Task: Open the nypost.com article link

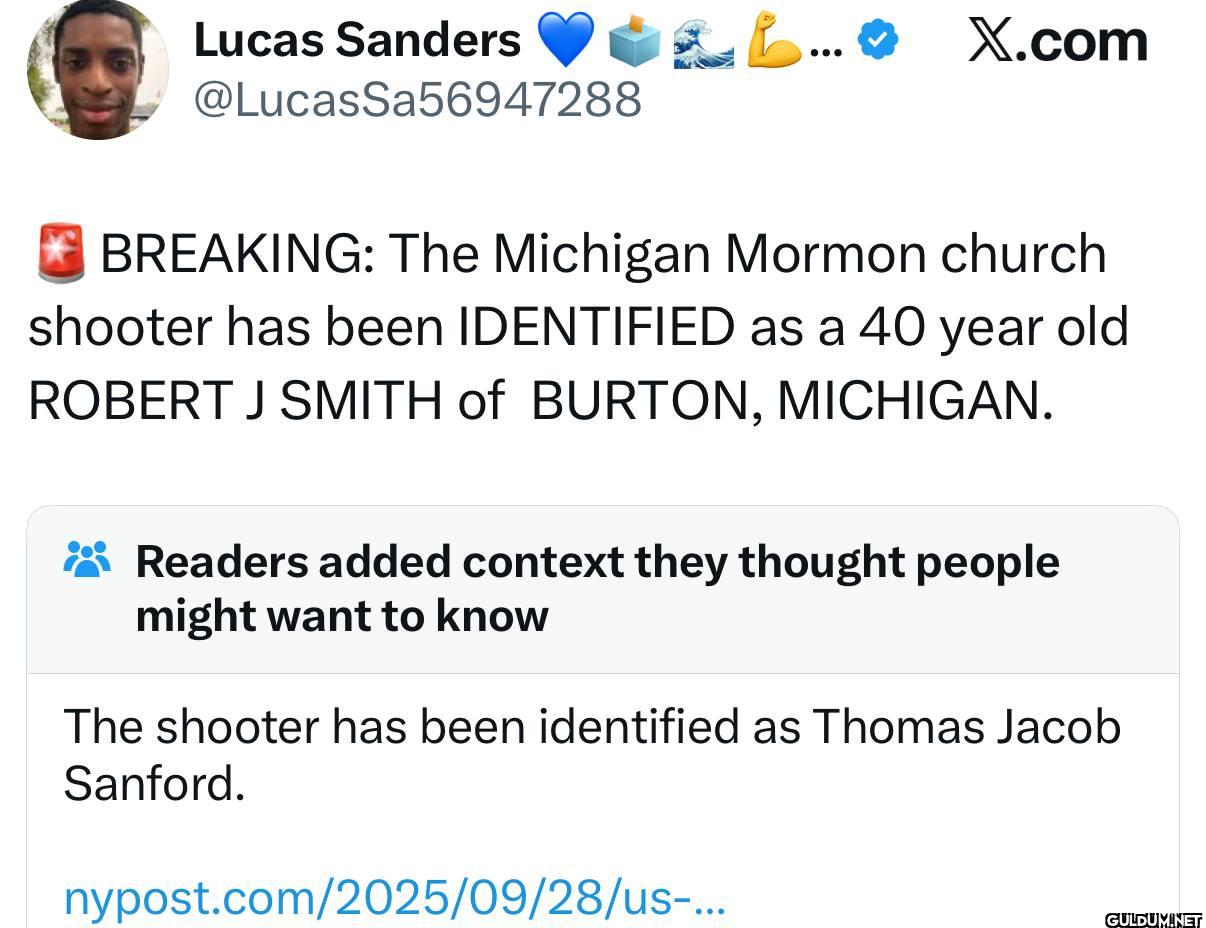Action: (x=393, y=897)
